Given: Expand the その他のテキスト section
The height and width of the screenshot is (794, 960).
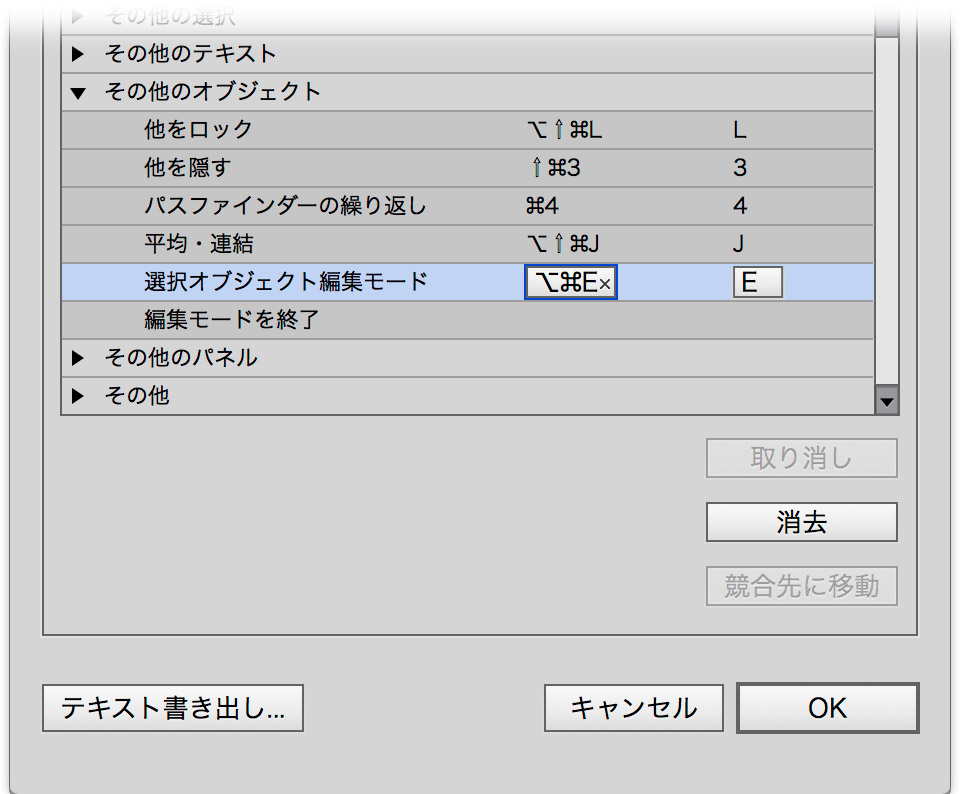Looking at the screenshot, I should point(78,54).
